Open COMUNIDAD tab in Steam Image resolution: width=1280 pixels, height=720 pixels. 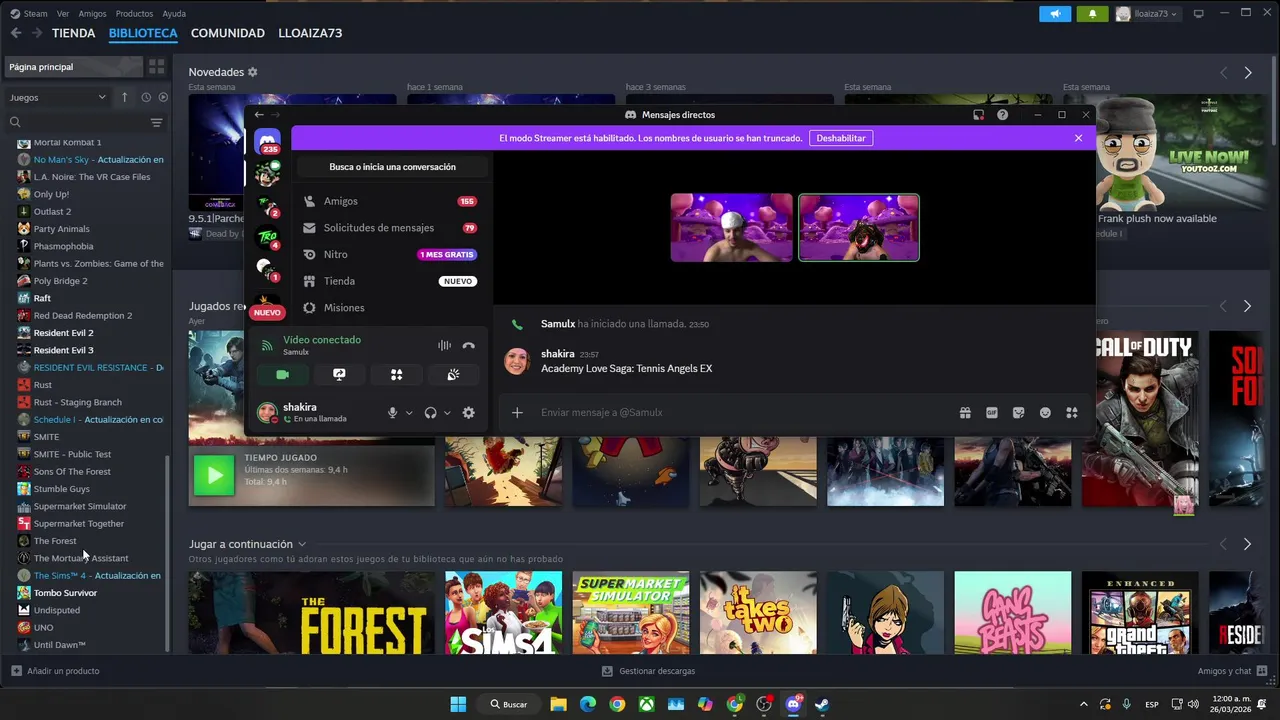click(228, 33)
